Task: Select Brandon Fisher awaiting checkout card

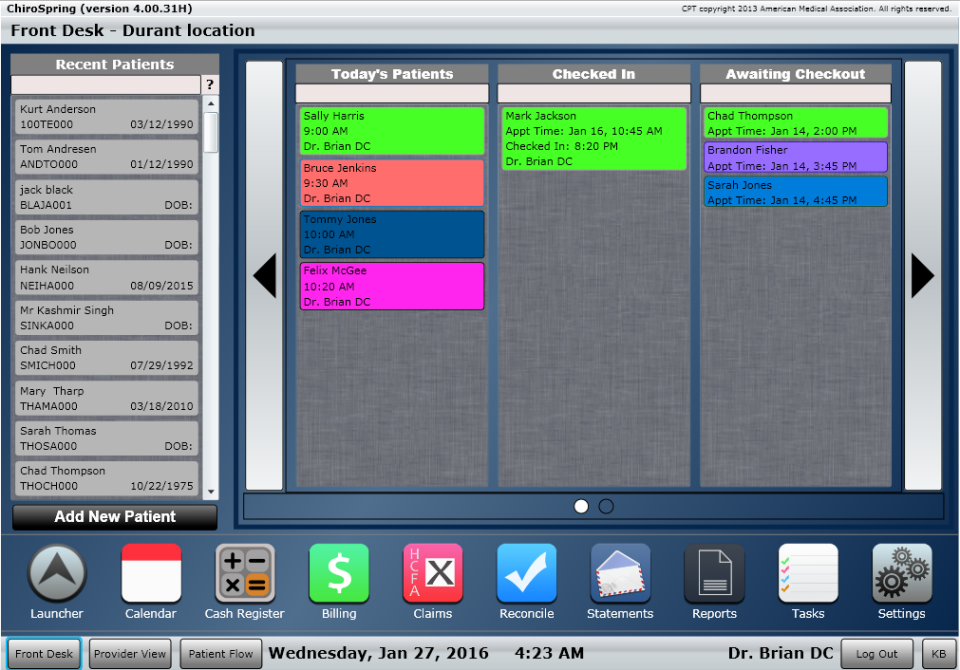Action: [795, 157]
